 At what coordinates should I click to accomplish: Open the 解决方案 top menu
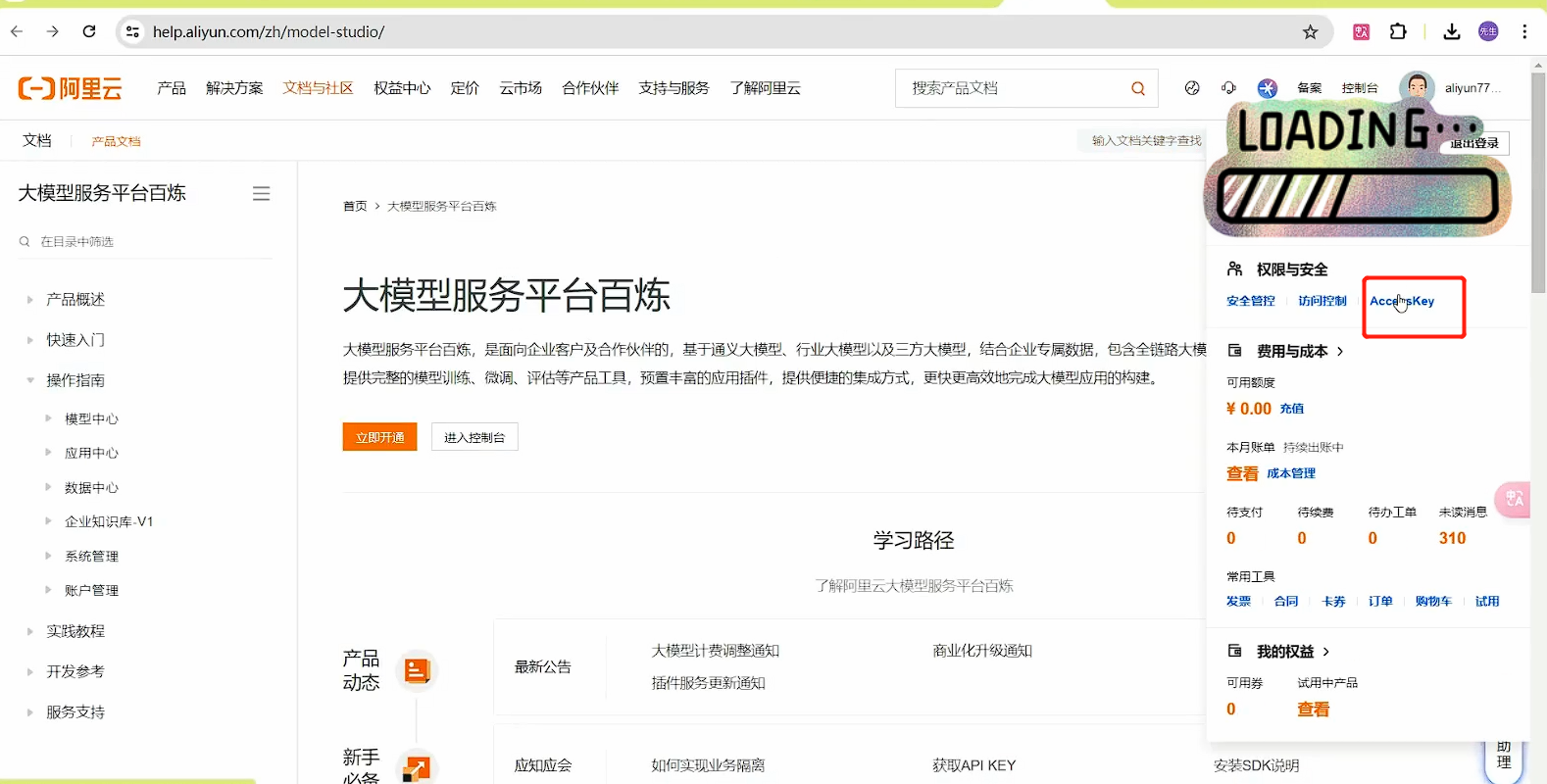coord(234,88)
